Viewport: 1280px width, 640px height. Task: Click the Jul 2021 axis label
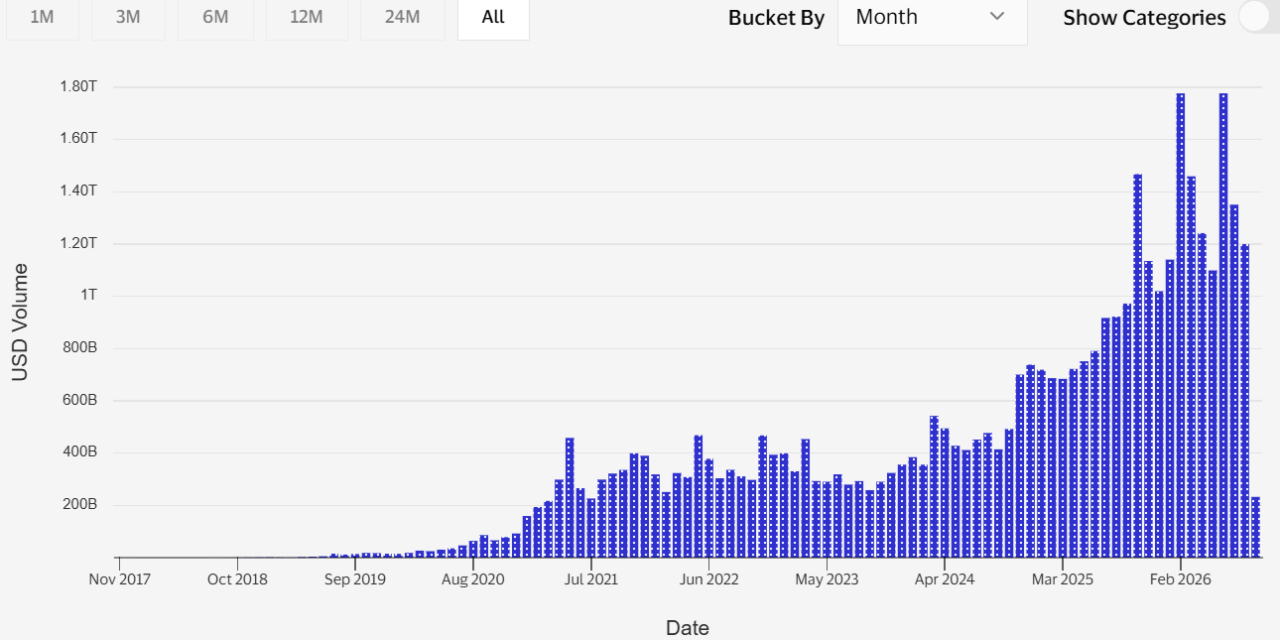click(590, 579)
